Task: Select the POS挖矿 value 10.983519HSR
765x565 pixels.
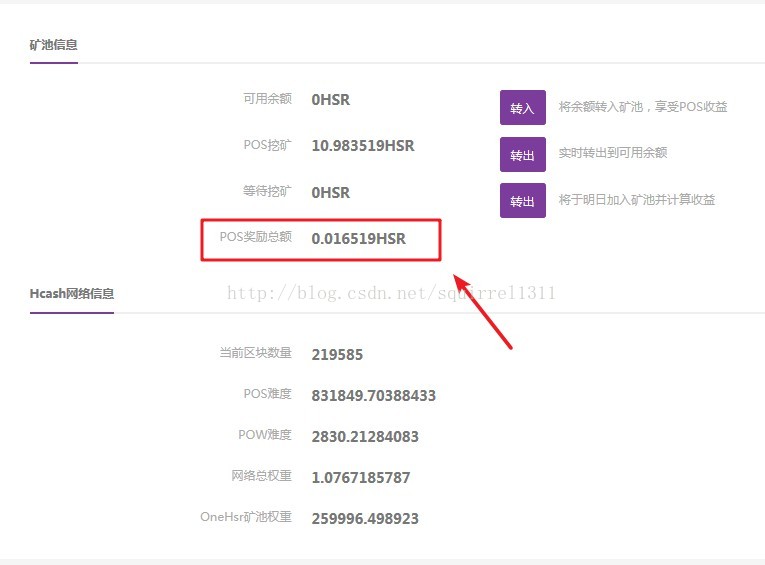Action: (363, 145)
